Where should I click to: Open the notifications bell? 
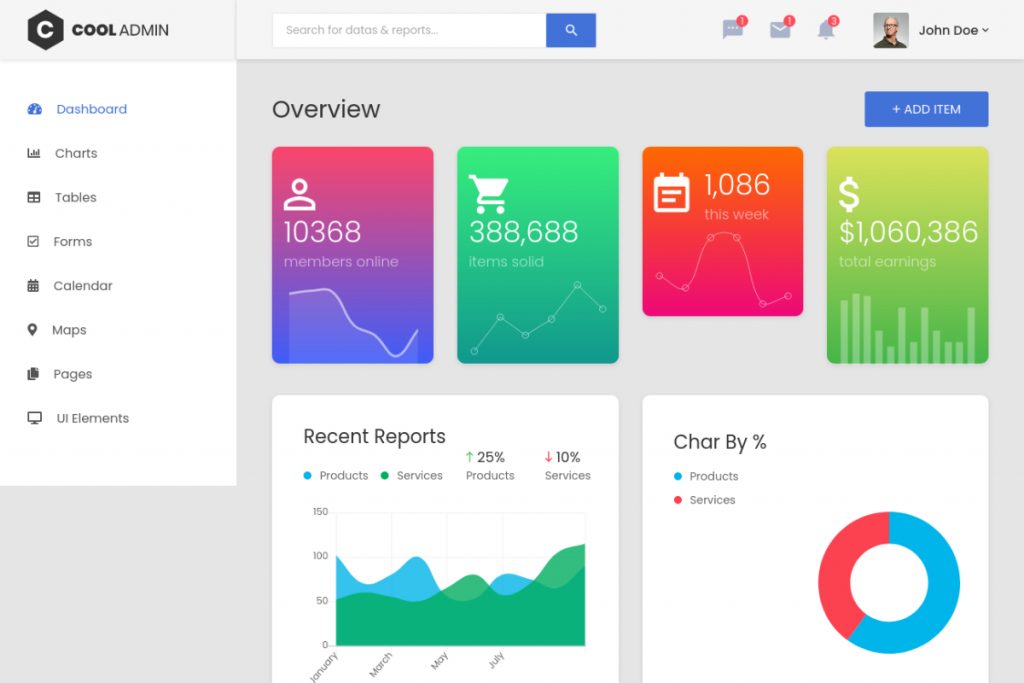coord(827,30)
